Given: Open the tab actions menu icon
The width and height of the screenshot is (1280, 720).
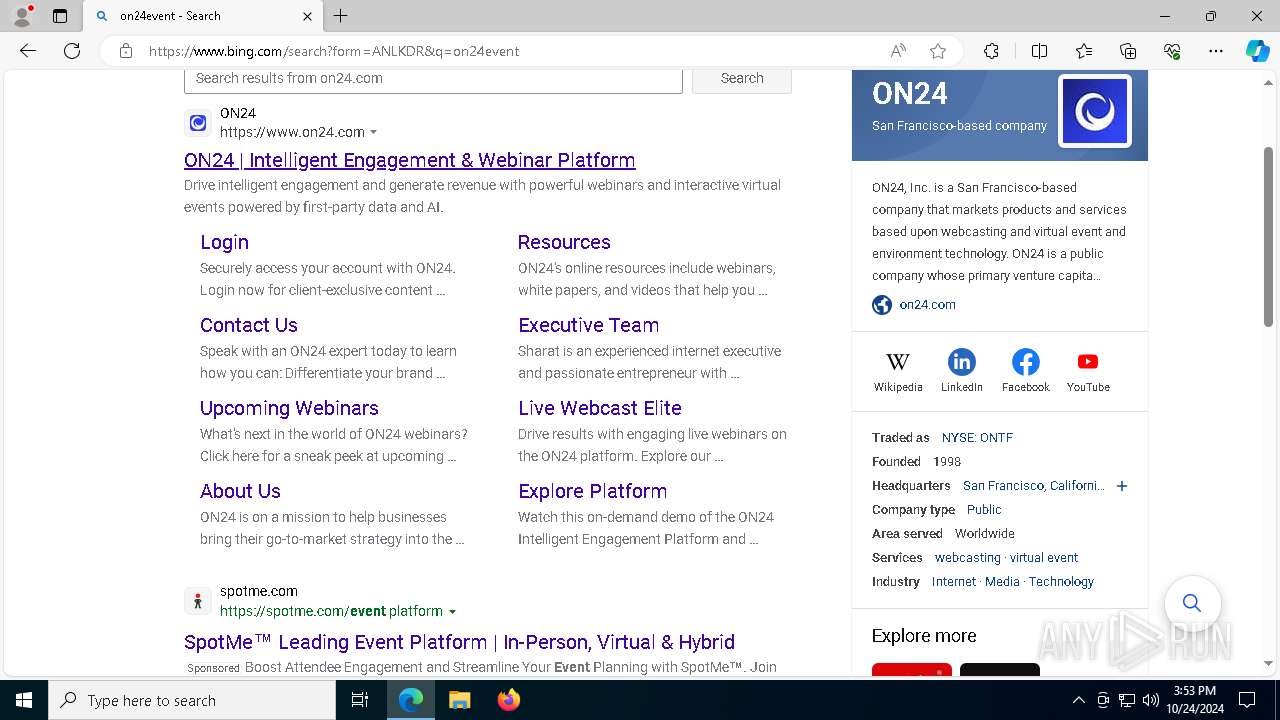Looking at the screenshot, I should [x=60, y=16].
